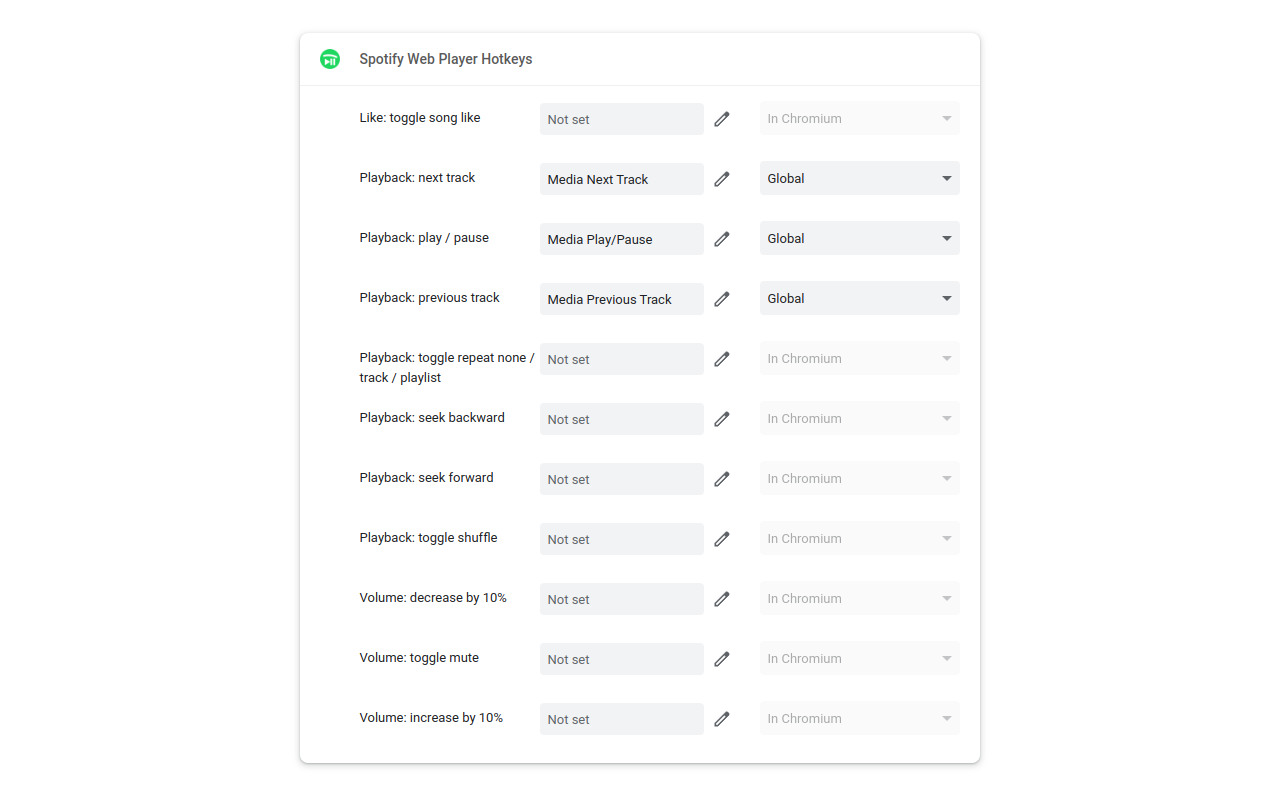Click the label Volume: decrease by 10%
This screenshot has width=1280, height=800.
click(x=433, y=598)
